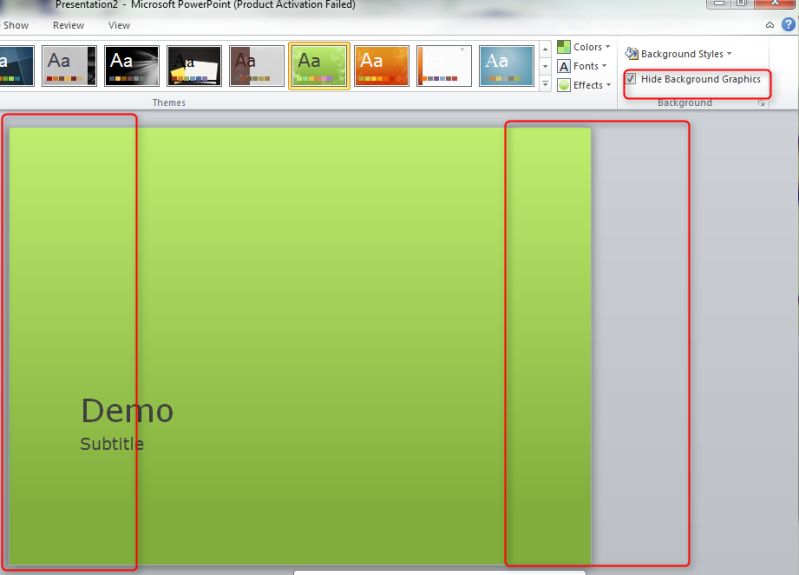Click the Effects circle icon
Screen dimensions: 799x575
click(564, 85)
